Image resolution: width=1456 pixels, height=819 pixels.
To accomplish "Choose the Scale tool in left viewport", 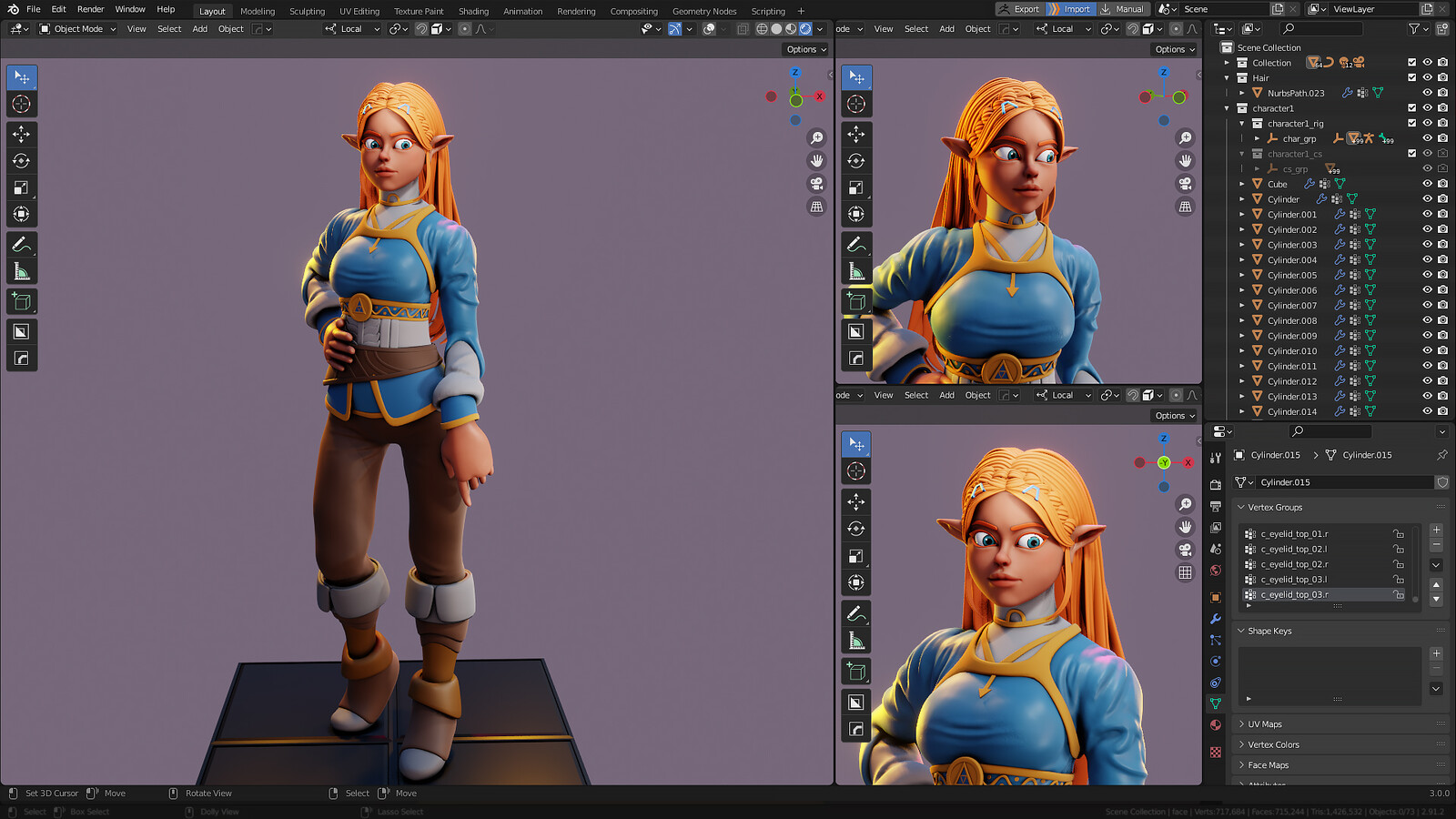I will pyautogui.click(x=21, y=187).
